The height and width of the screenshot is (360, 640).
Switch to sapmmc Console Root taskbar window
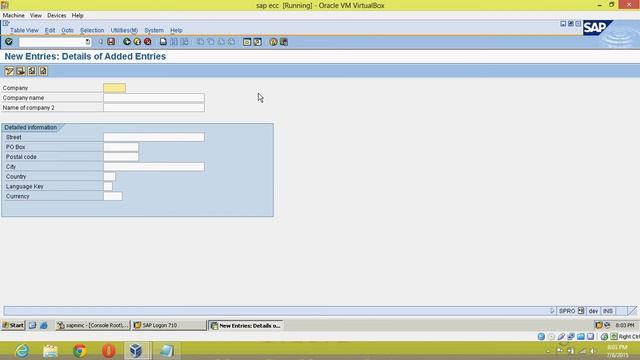93,325
